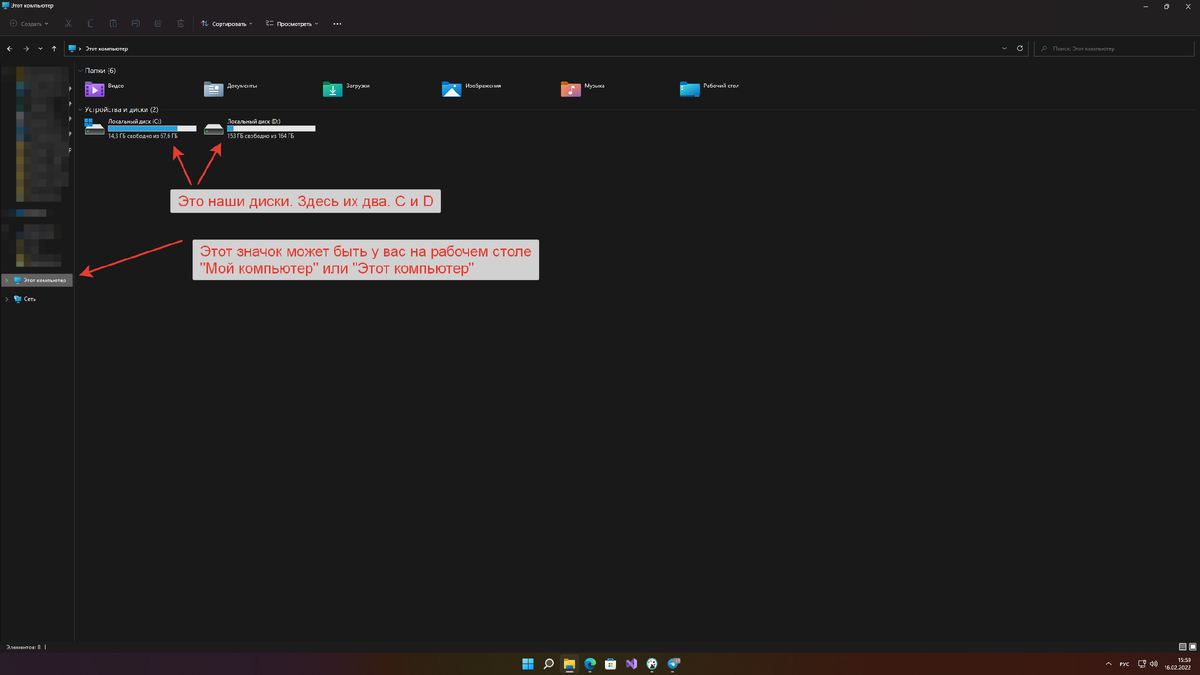Click the Copy toolbar icon
This screenshot has height=675, width=1200.
click(x=90, y=23)
